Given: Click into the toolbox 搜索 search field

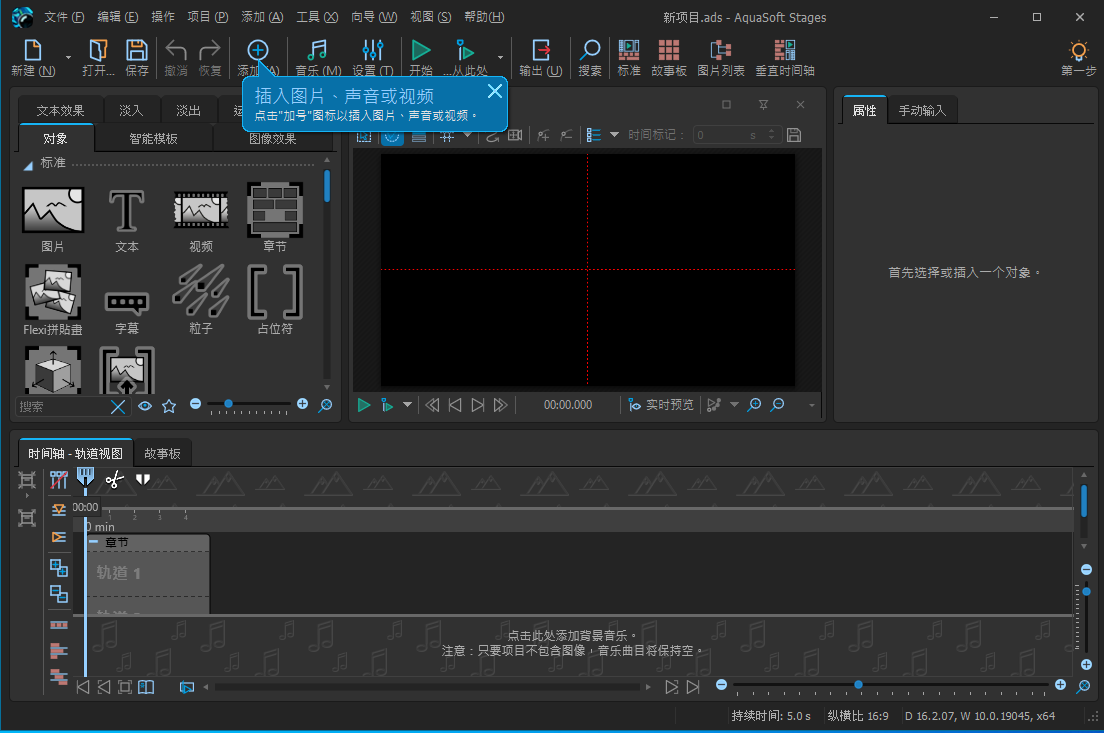Looking at the screenshot, I should (62, 406).
